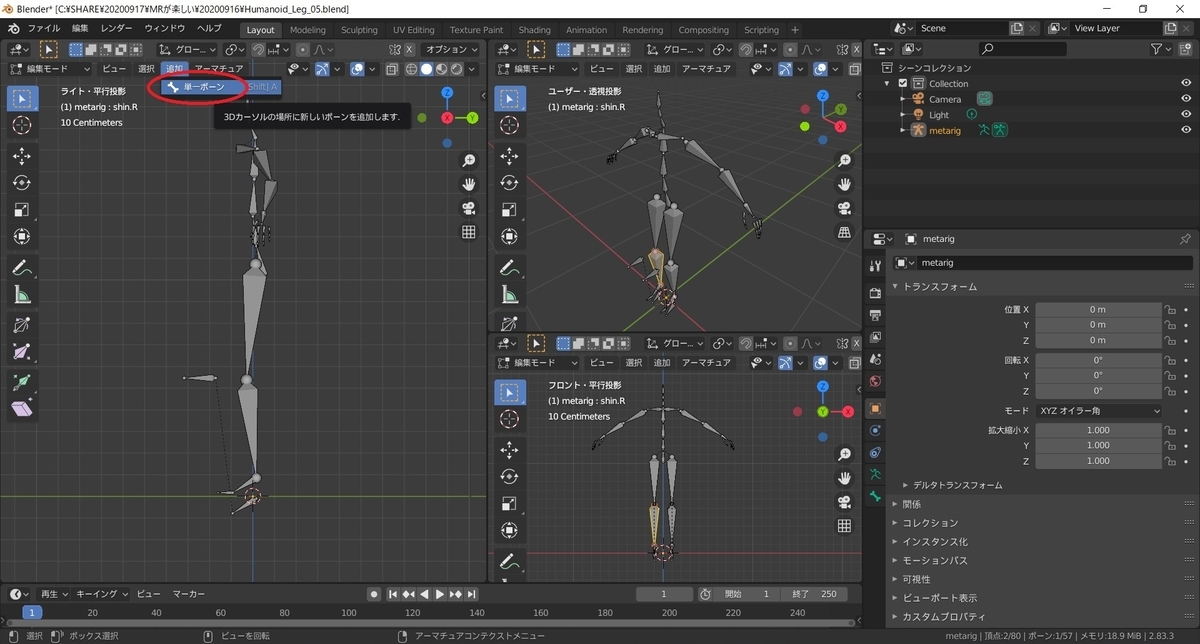
Task: Switch to the Sculpting workspace tab
Action: (359, 30)
